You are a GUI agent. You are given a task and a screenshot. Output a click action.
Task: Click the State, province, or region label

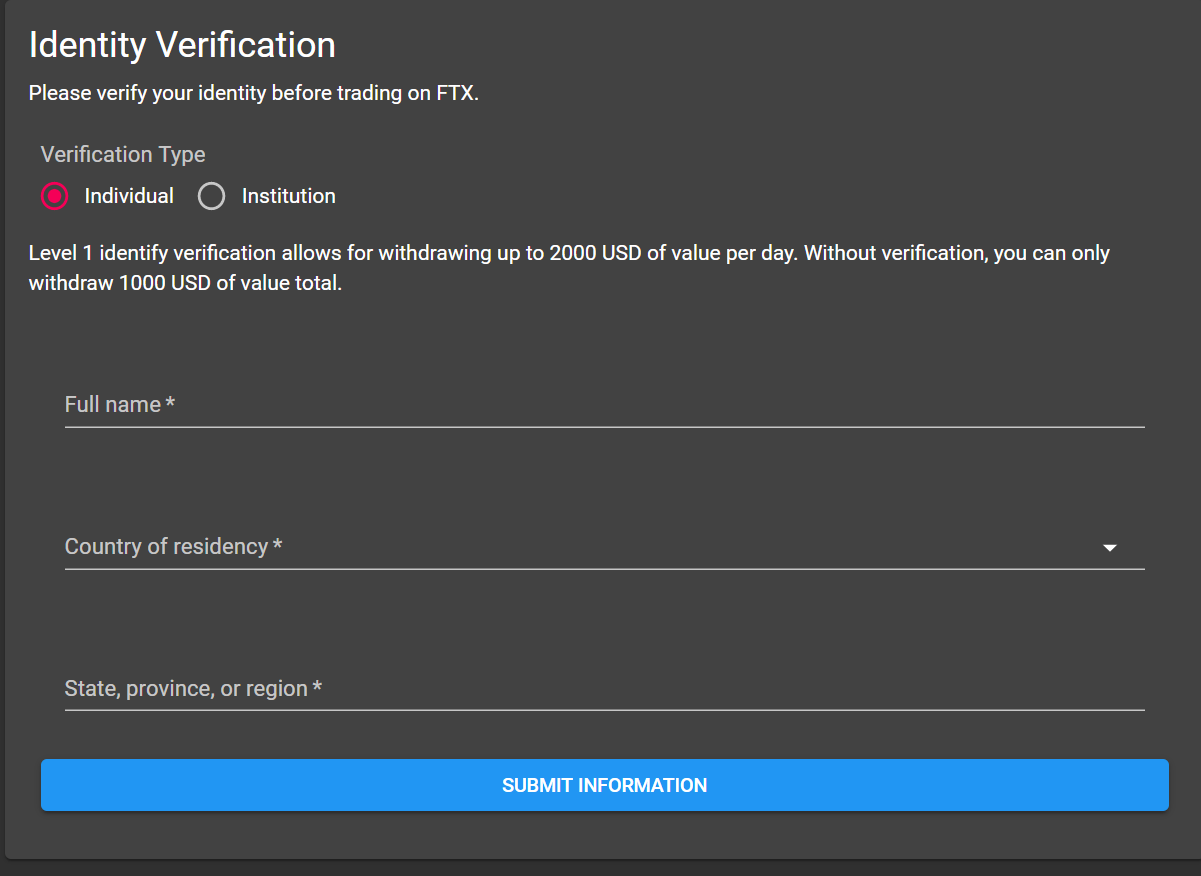pos(186,689)
